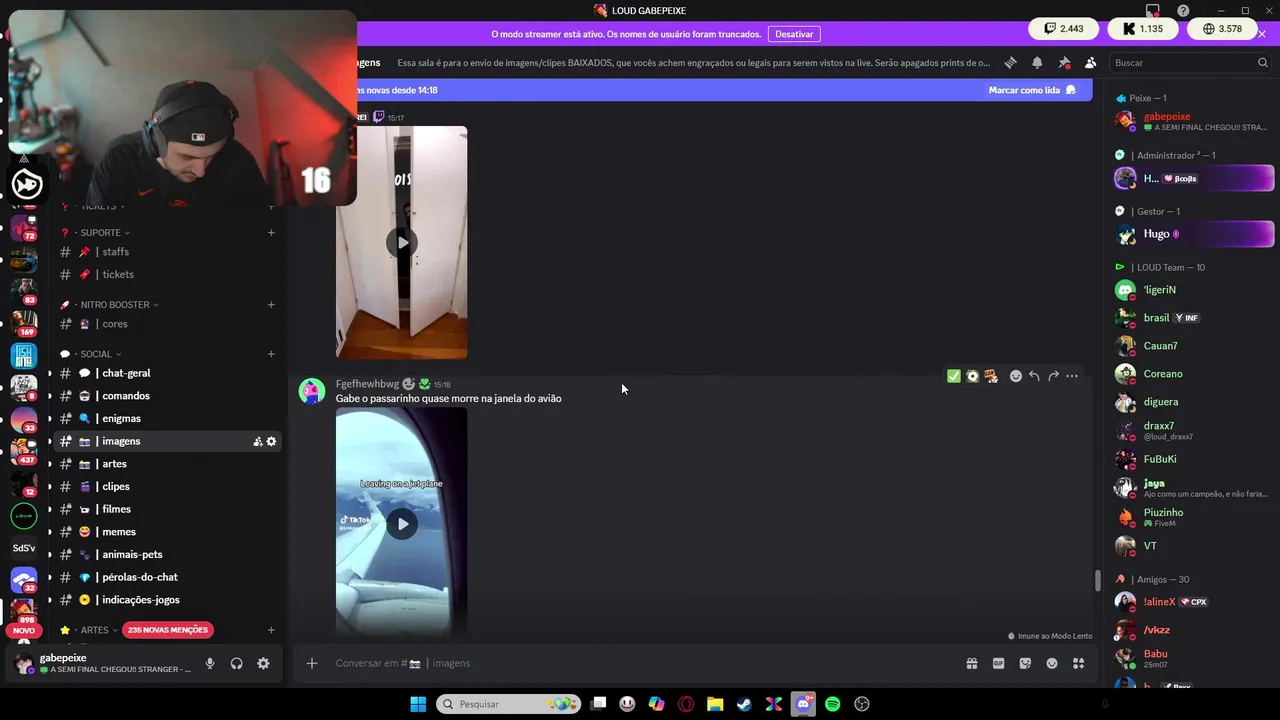The width and height of the screenshot is (1280, 720).
Task: Add channel to NITRO BOOSTER category
Action: 271,305
